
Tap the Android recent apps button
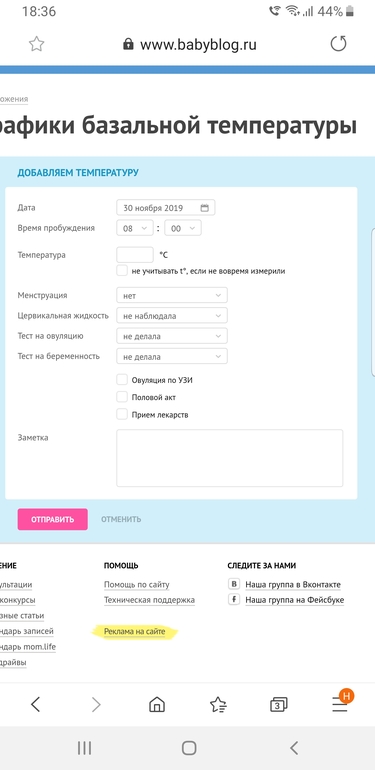pos(84,748)
